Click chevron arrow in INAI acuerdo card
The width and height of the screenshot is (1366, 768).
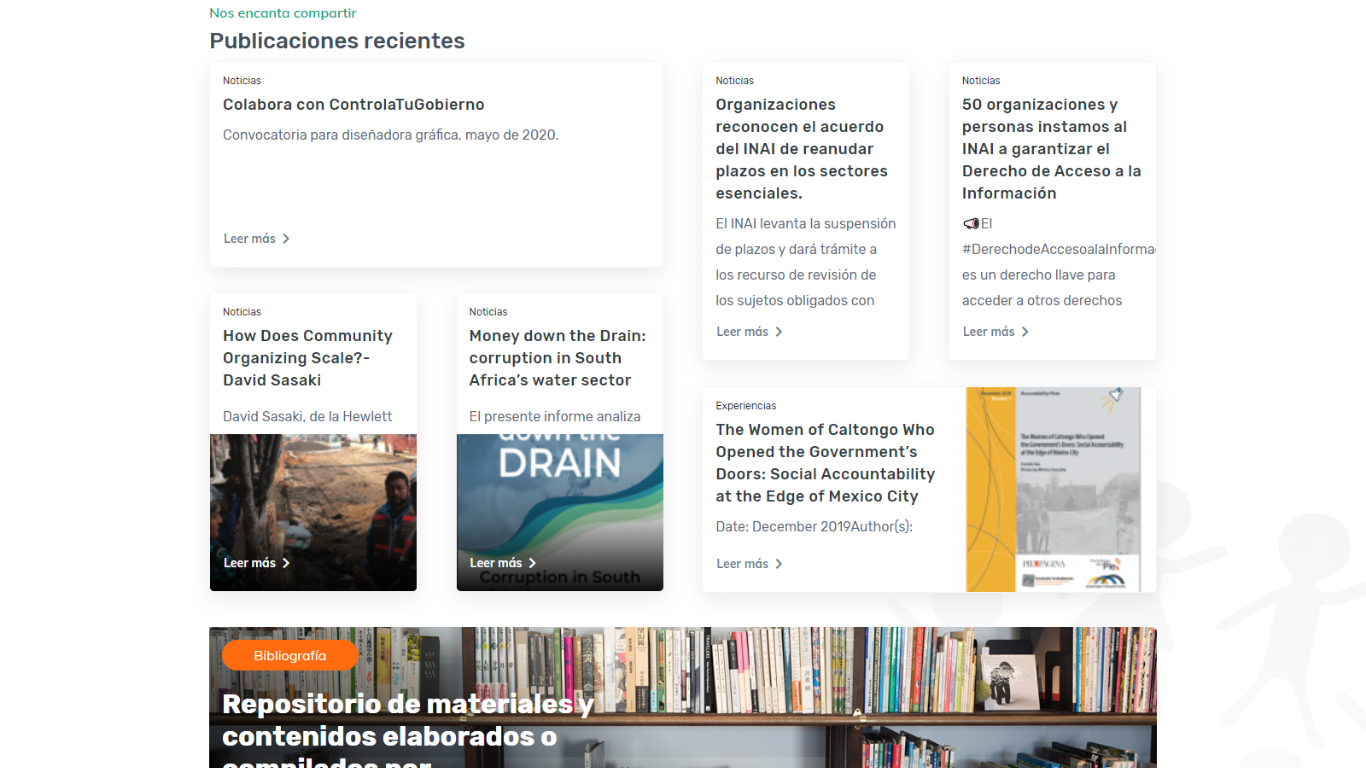coord(779,332)
